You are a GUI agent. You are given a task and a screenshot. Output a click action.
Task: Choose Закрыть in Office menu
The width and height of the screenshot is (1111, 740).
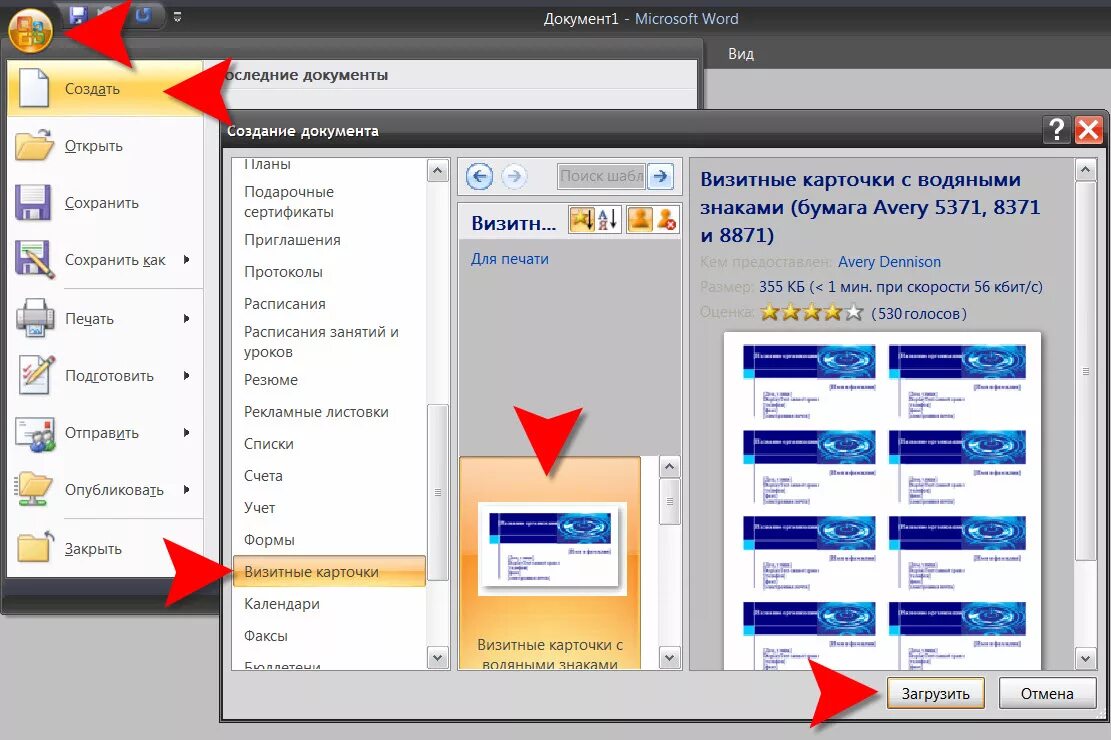[105, 549]
